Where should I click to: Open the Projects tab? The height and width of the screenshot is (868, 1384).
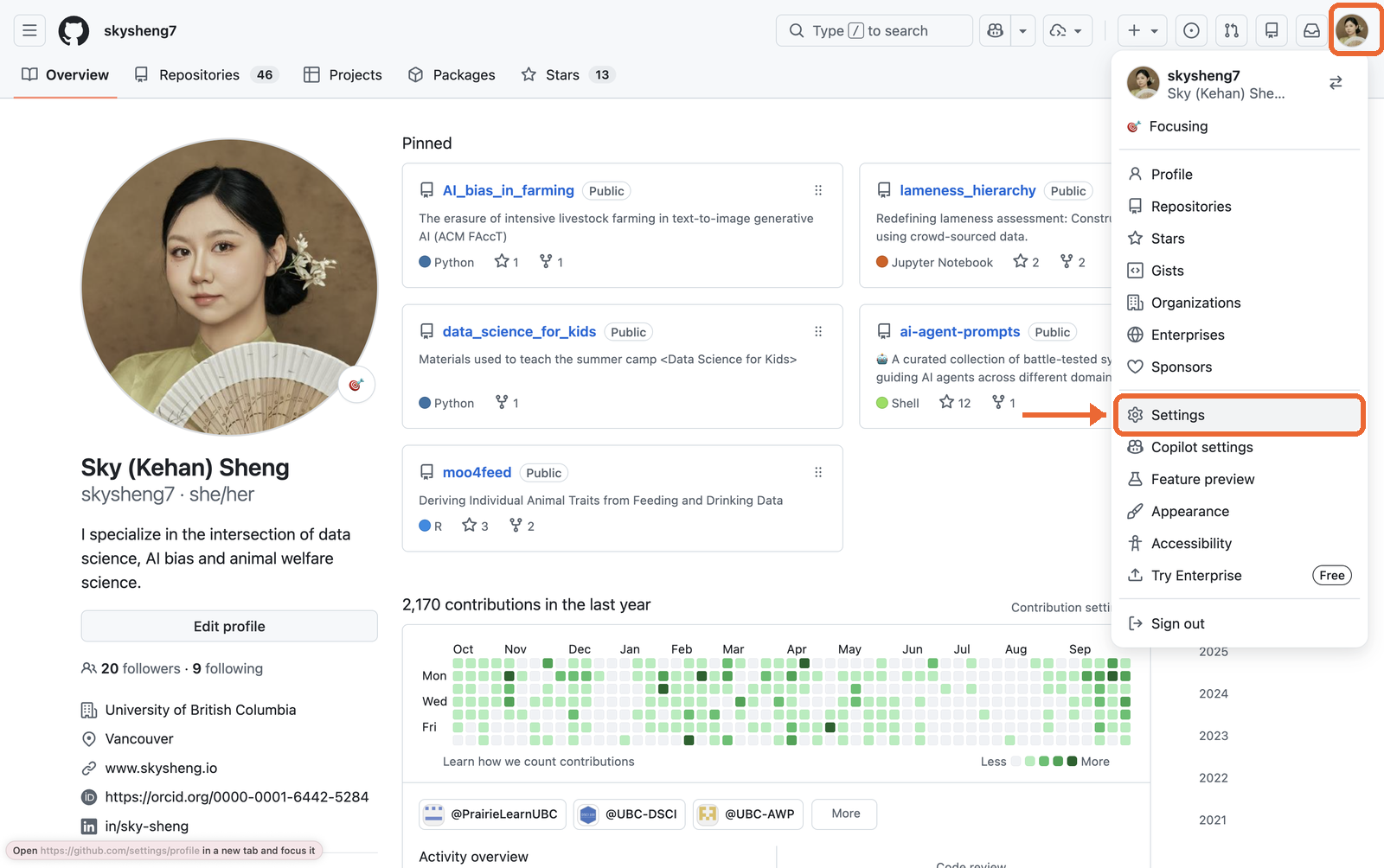343,75
